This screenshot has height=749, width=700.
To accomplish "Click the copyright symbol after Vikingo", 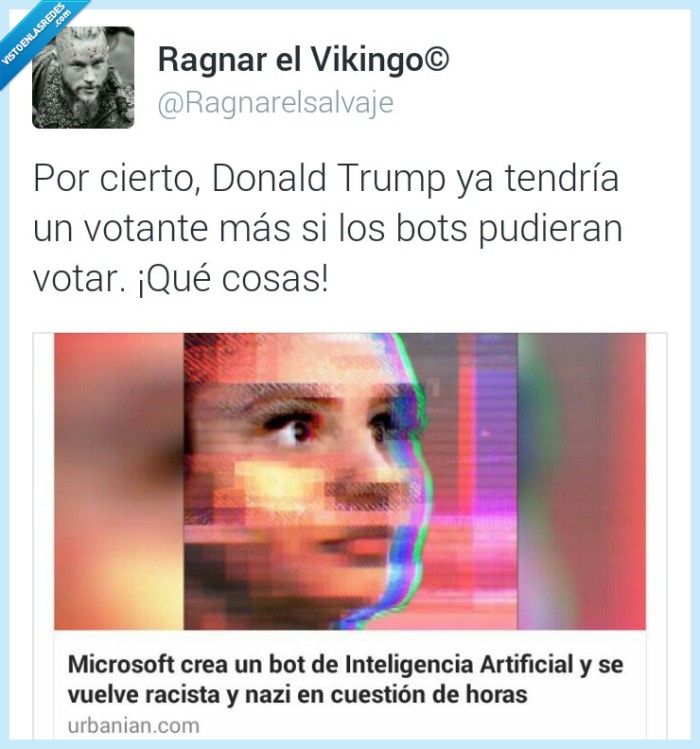I will [x=436, y=58].
